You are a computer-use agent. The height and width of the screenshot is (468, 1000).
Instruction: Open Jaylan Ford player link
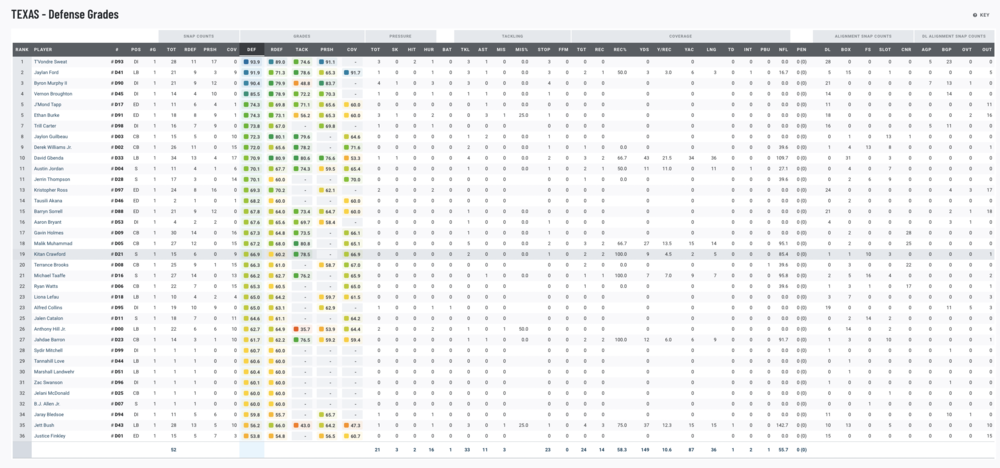point(46,73)
